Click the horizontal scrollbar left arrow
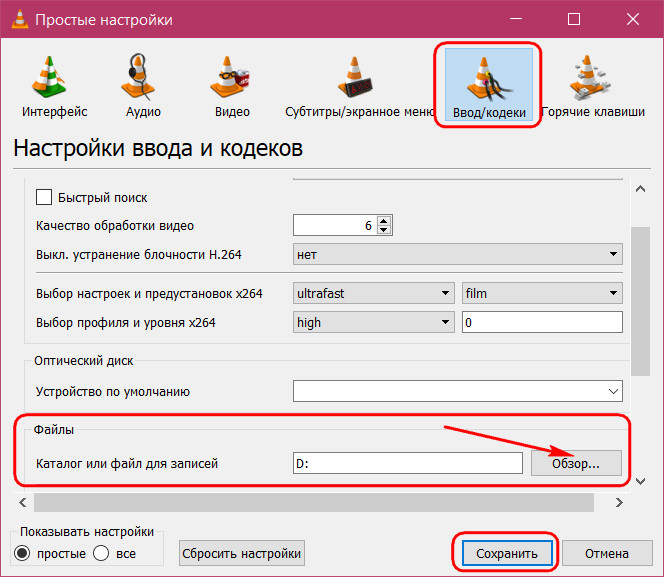 tap(23, 502)
